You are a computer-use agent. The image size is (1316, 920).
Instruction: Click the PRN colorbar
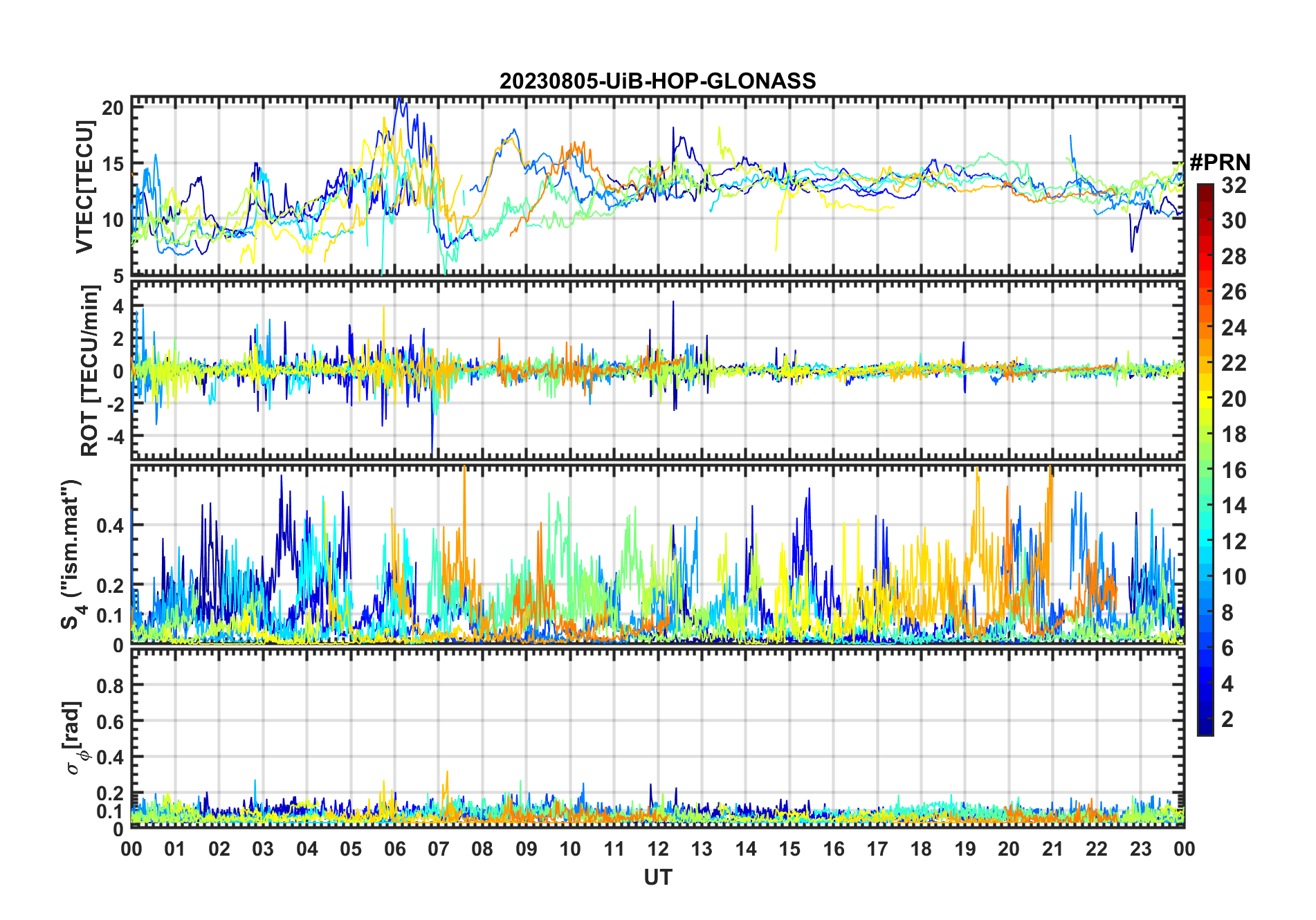pos(1205,459)
